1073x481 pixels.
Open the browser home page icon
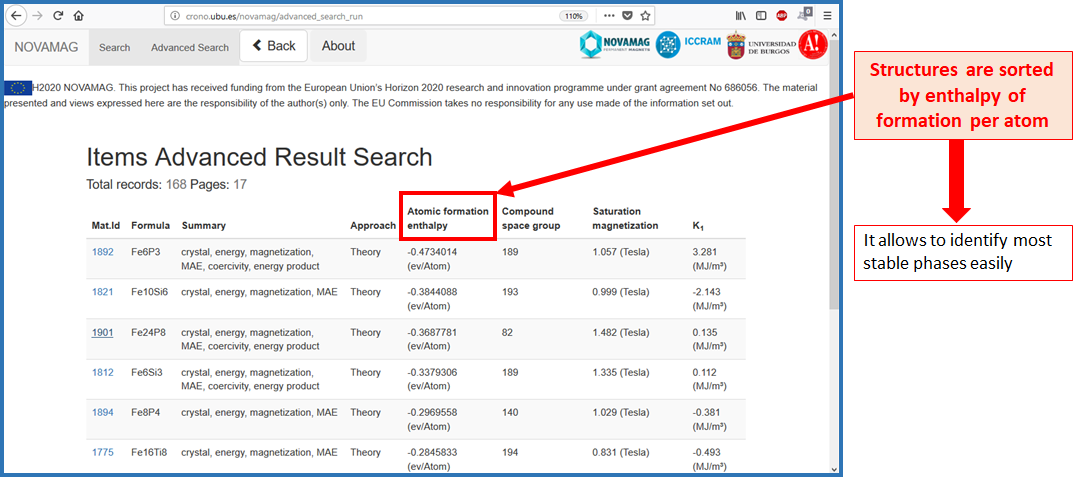click(x=79, y=16)
